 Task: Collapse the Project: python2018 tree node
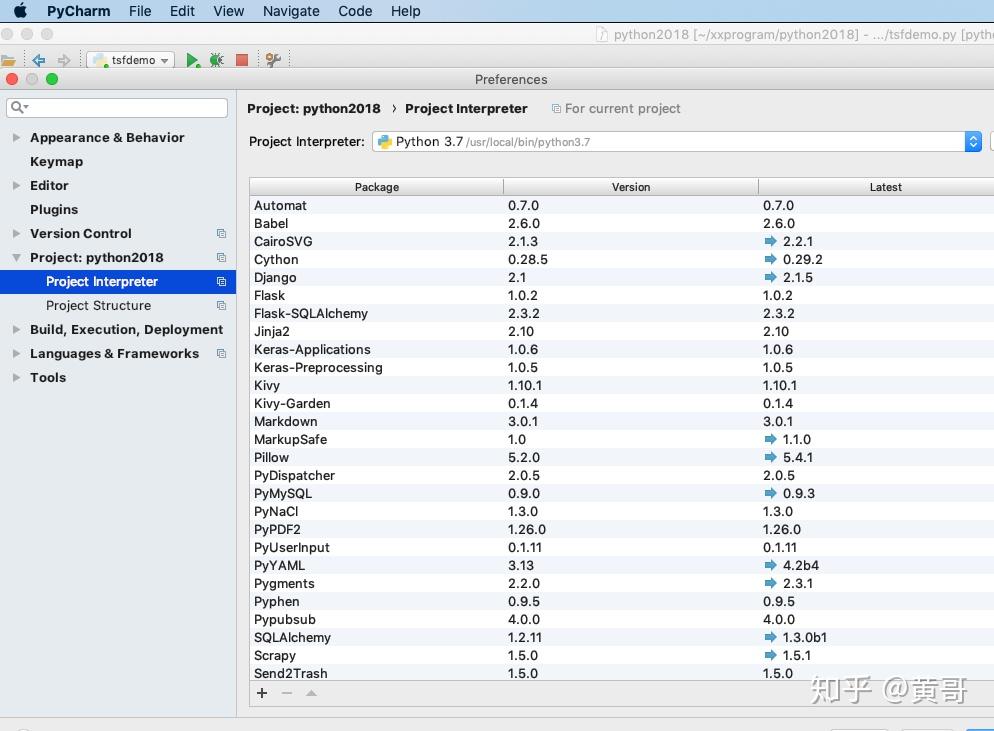[x=16, y=258]
